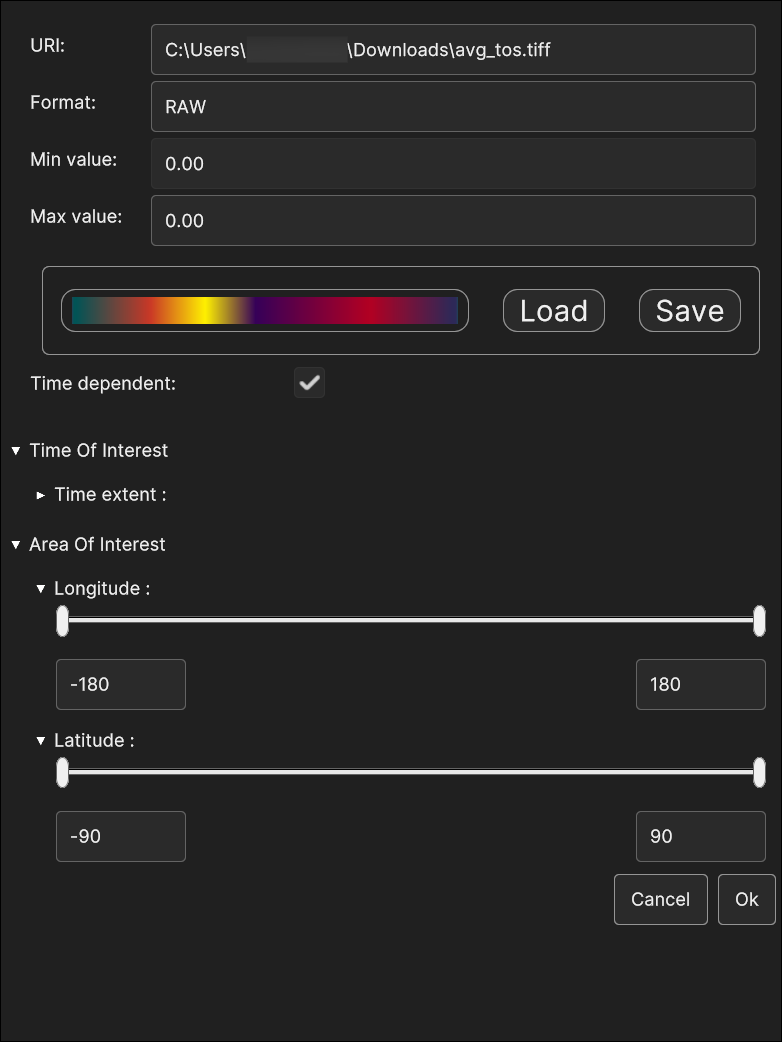782x1042 pixels.
Task: Click the color gradient bar
Action: pos(265,311)
